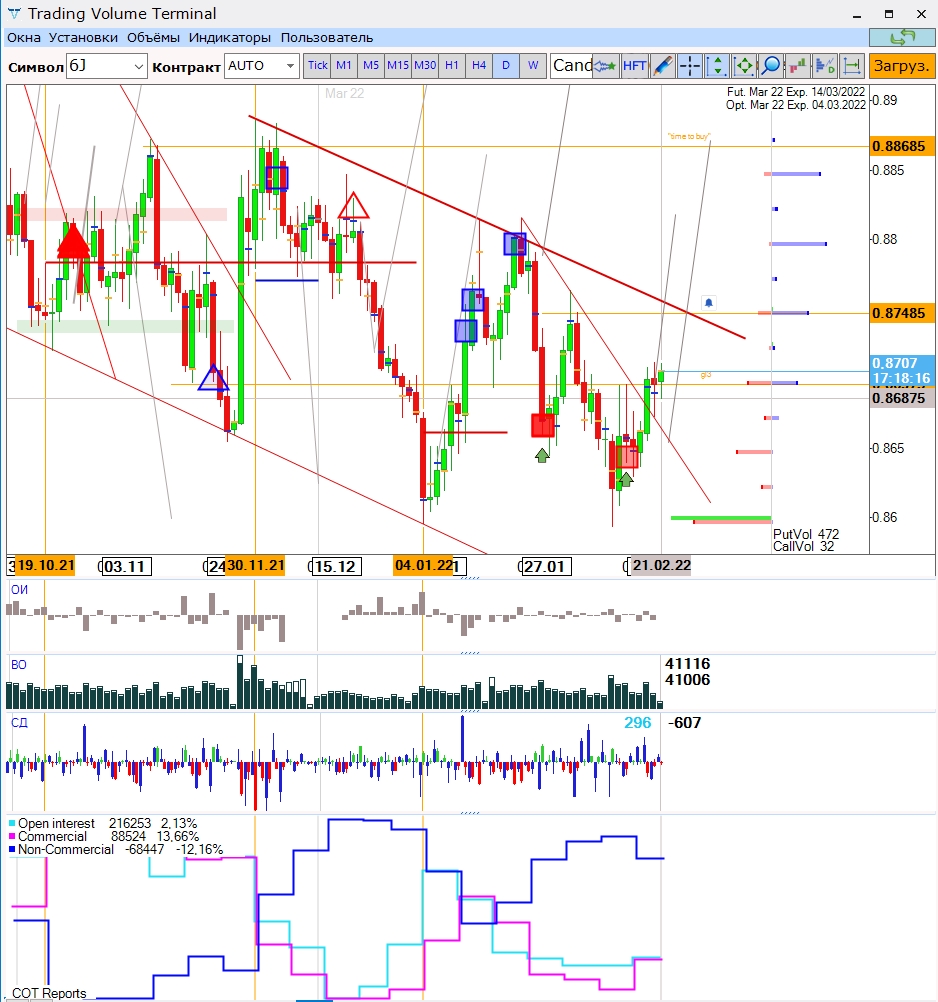Click the vertical scale arrows icon
Image resolution: width=938 pixels, height=1002 pixels.
[x=717, y=66]
